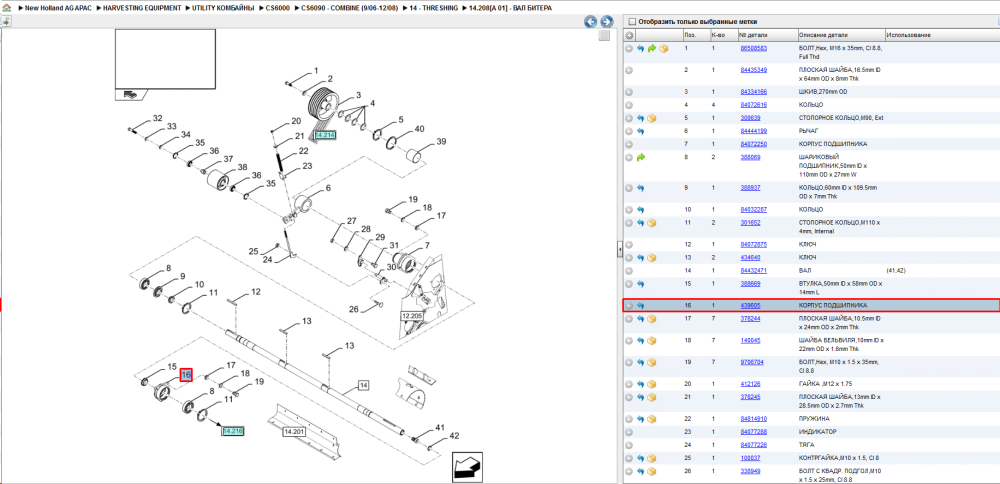This screenshot has height=484, width=1000.
Task: Go to next diagram with right arrow
Action: [607, 22]
